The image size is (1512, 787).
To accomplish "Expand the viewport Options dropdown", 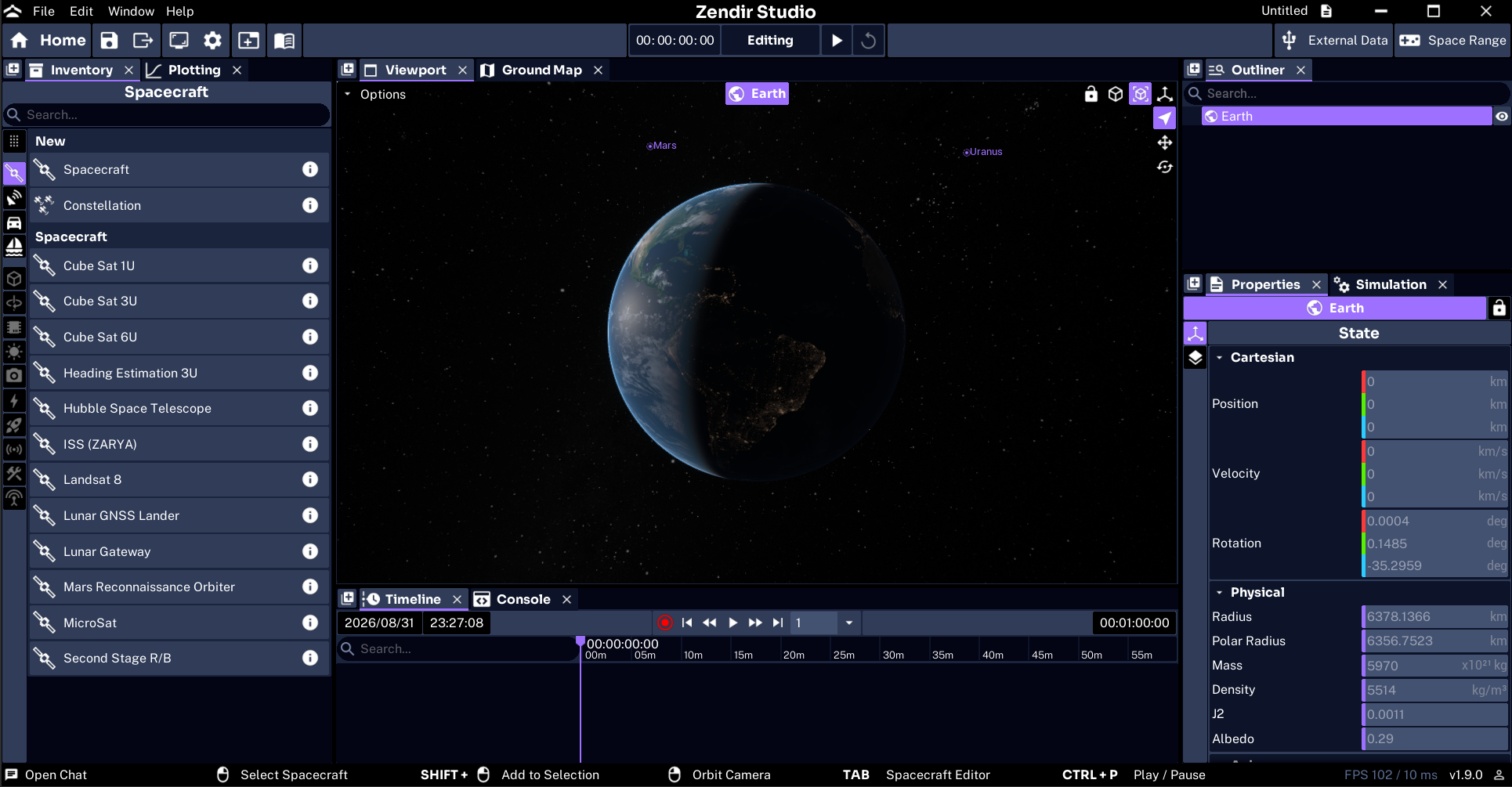I will (x=375, y=94).
